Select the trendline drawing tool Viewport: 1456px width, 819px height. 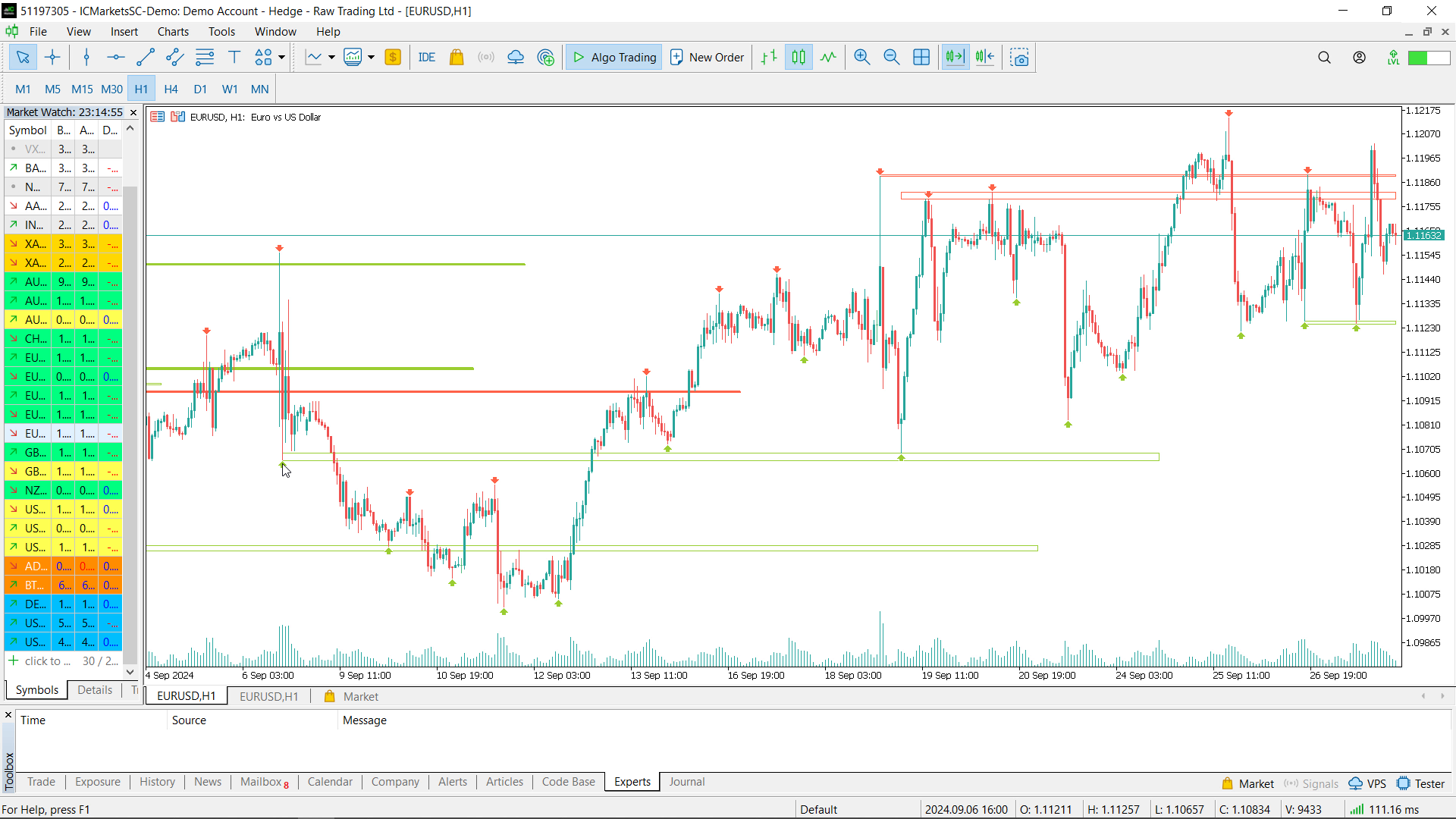(146, 57)
